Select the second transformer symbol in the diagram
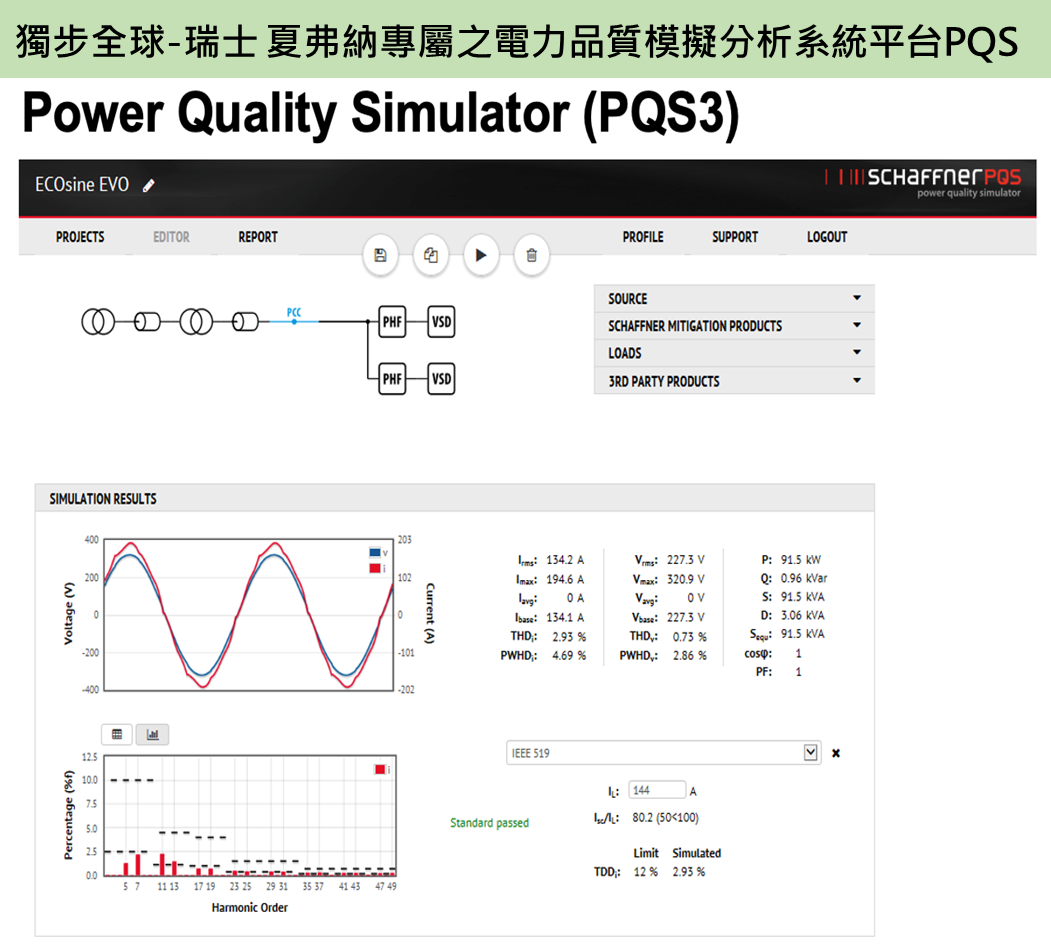 click(x=196, y=322)
